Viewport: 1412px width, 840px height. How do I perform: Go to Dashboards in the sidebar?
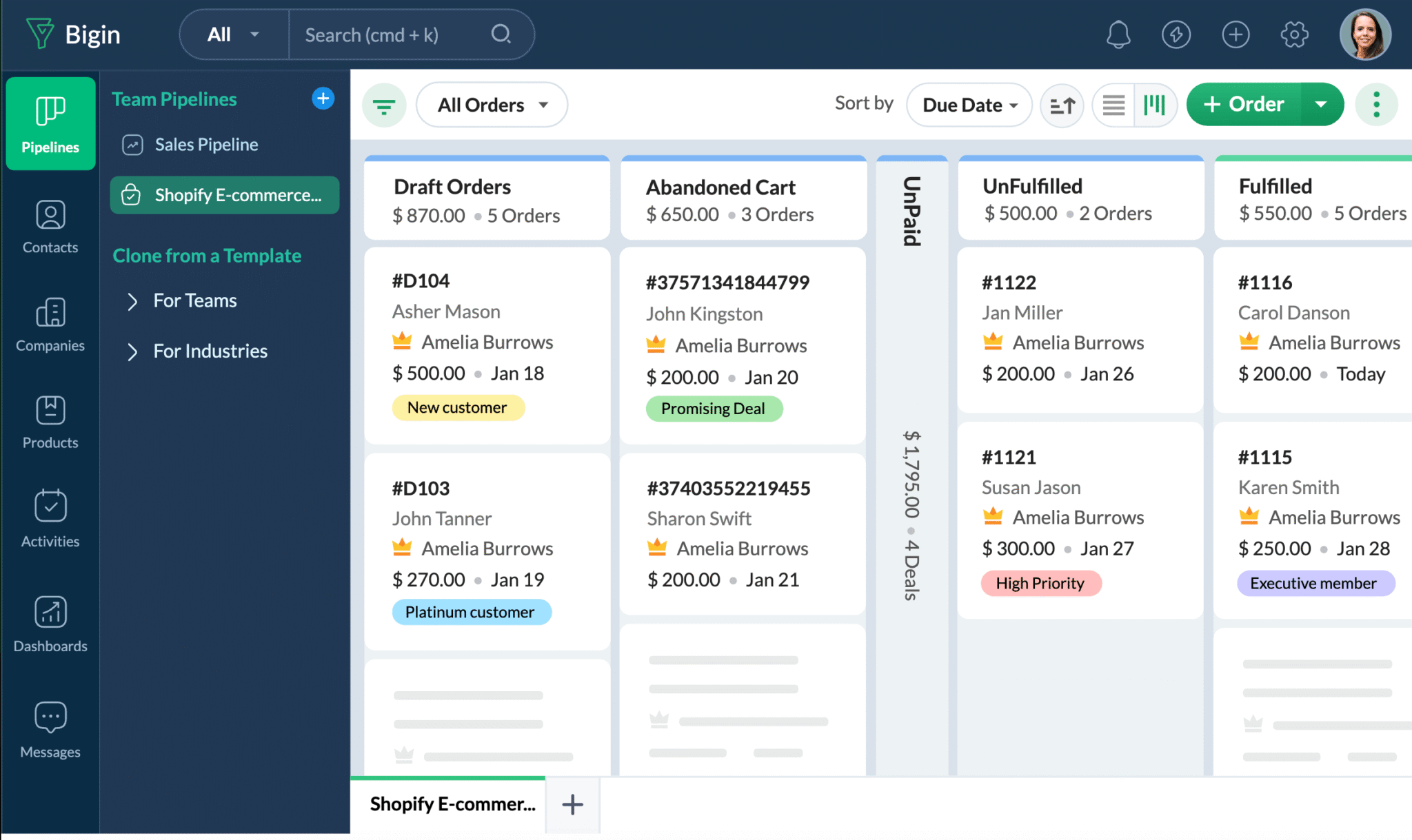(x=50, y=624)
